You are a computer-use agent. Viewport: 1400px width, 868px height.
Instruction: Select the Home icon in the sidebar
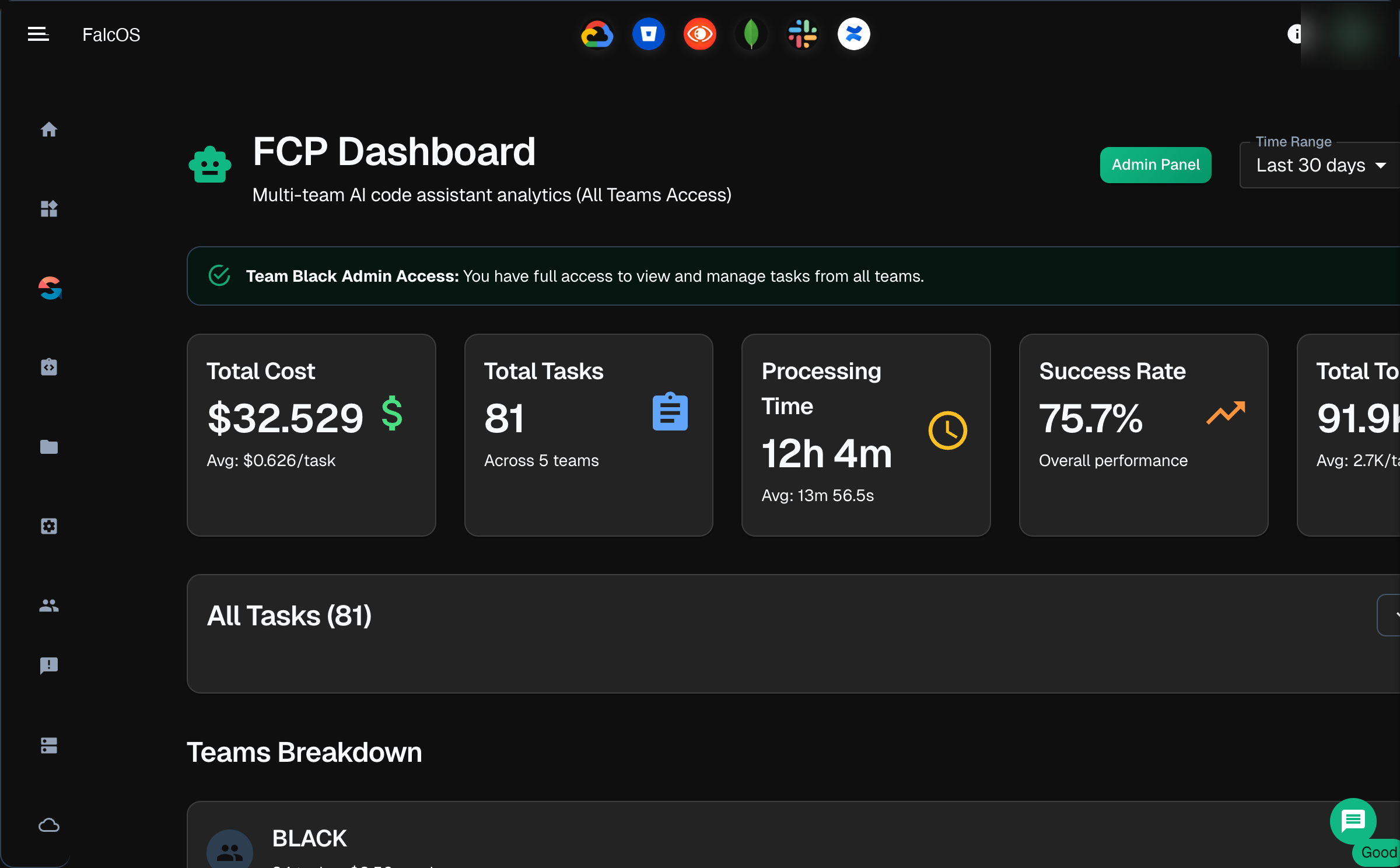tap(50, 129)
